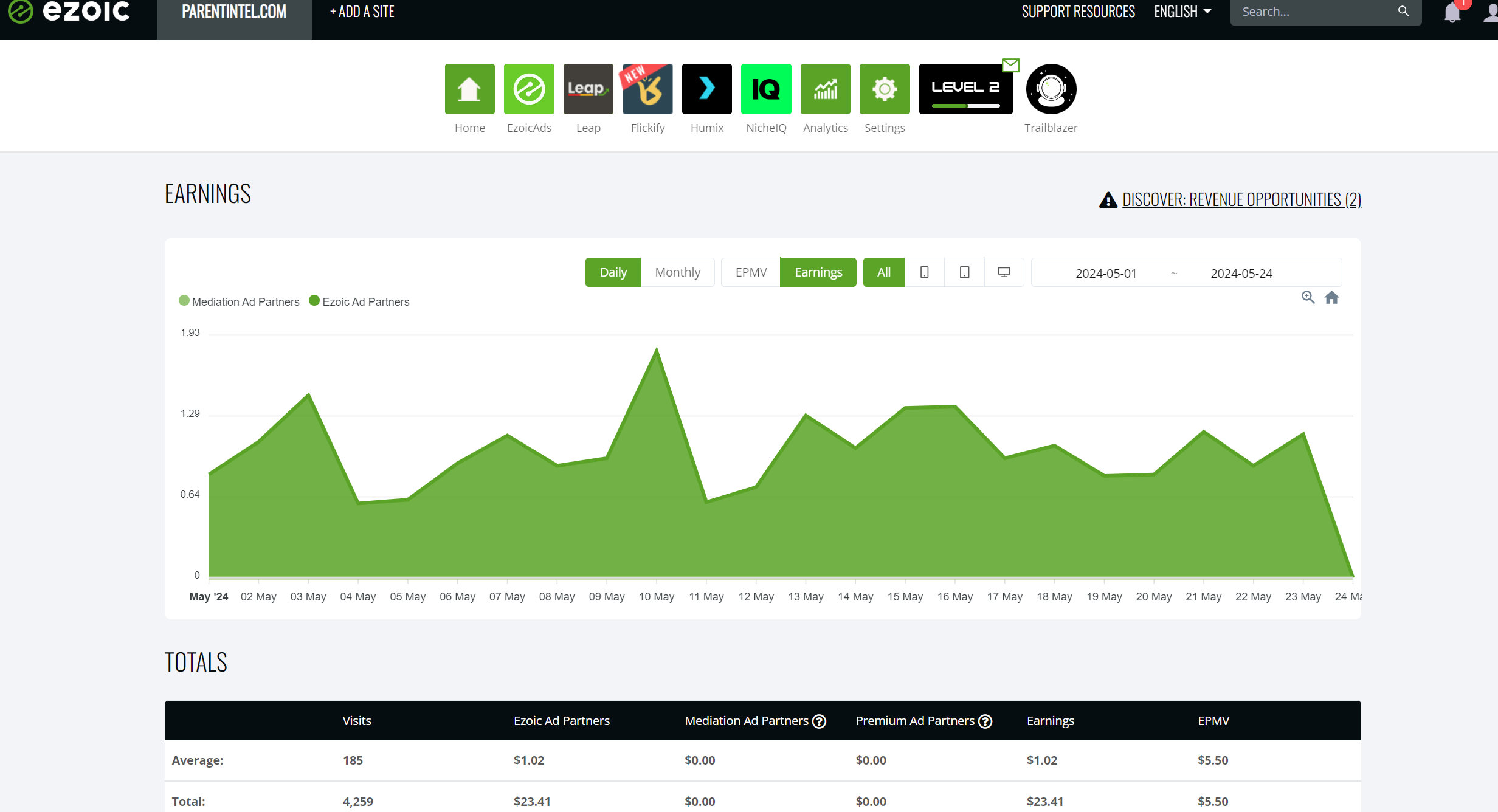The height and width of the screenshot is (812, 1498).
Task: Click the 10 May peak on chart
Action: (x=657, y=349)
